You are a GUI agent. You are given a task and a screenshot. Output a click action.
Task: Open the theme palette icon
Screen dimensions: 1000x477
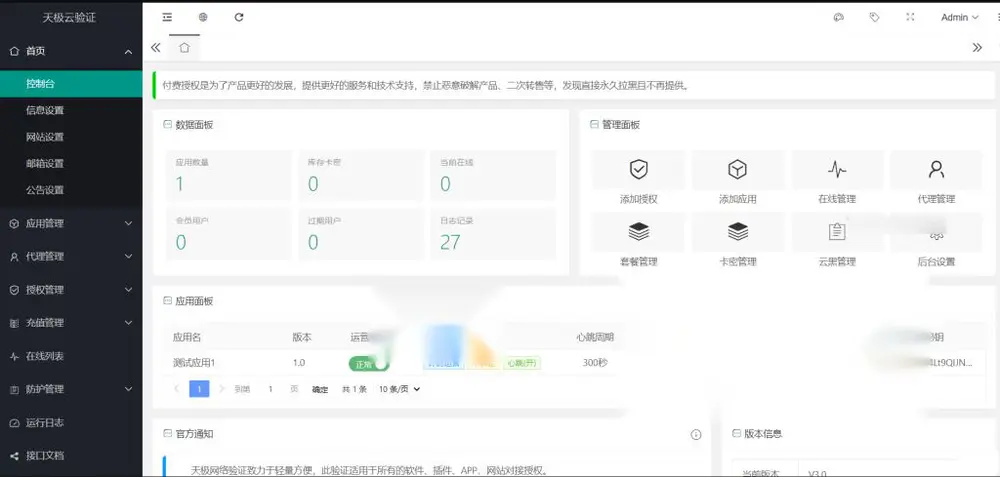[x=839, y=17]
